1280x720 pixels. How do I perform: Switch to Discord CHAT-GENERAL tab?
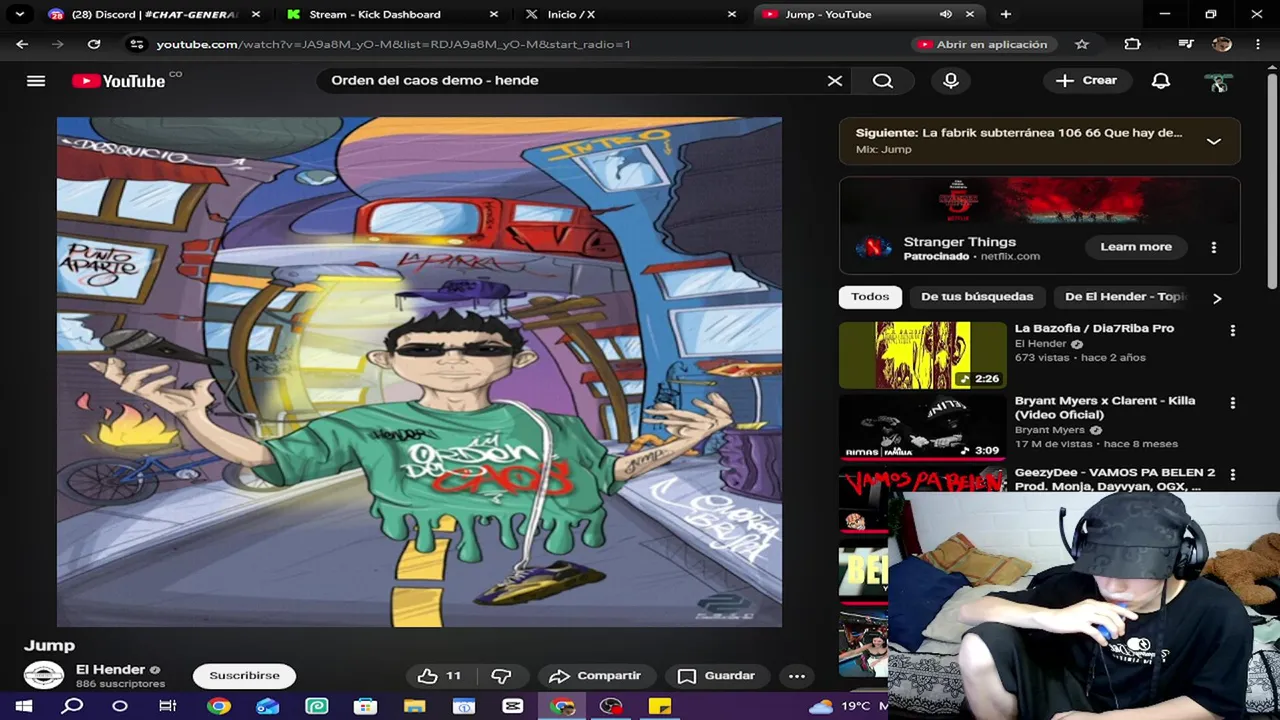click(x=153, y=14)
